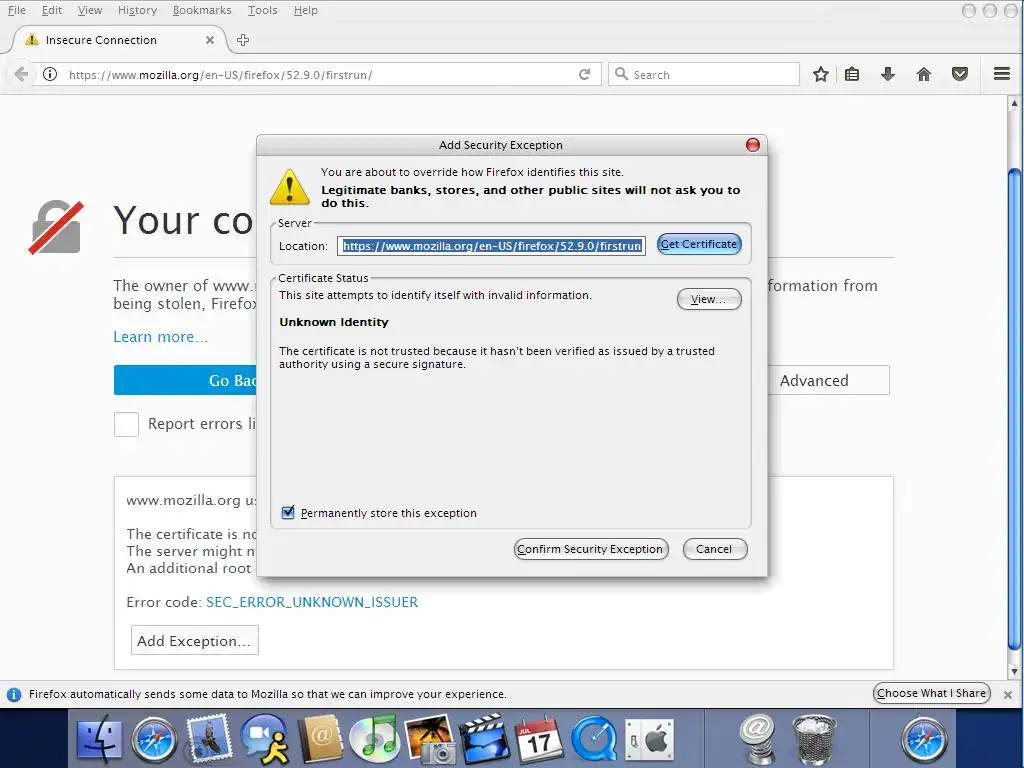This screenshot has height=768, width=1024.
Task: Open Finder from the dock
Action: (x=99, y=741)
